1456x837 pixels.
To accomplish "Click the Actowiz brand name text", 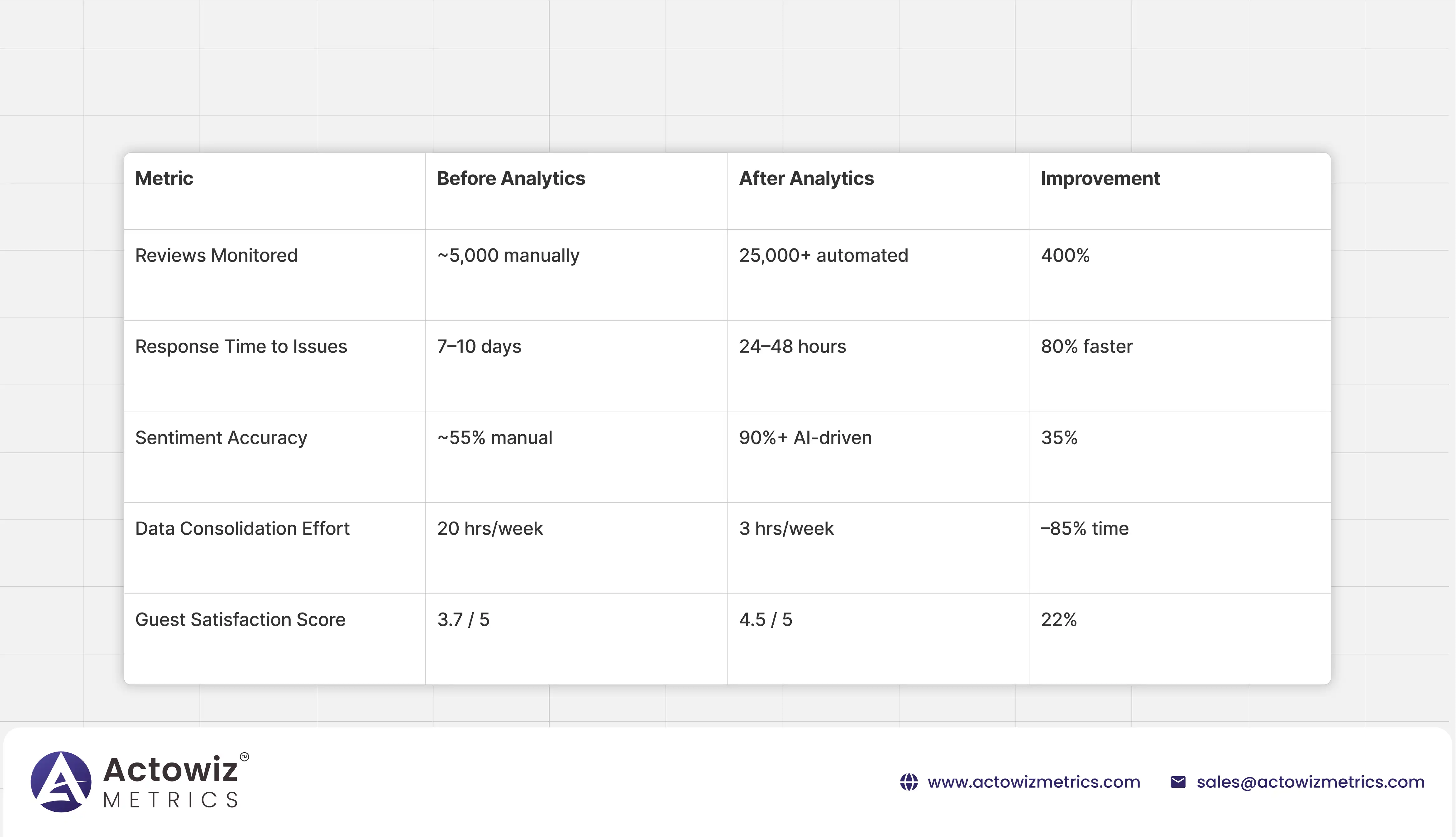I will 170,770.
